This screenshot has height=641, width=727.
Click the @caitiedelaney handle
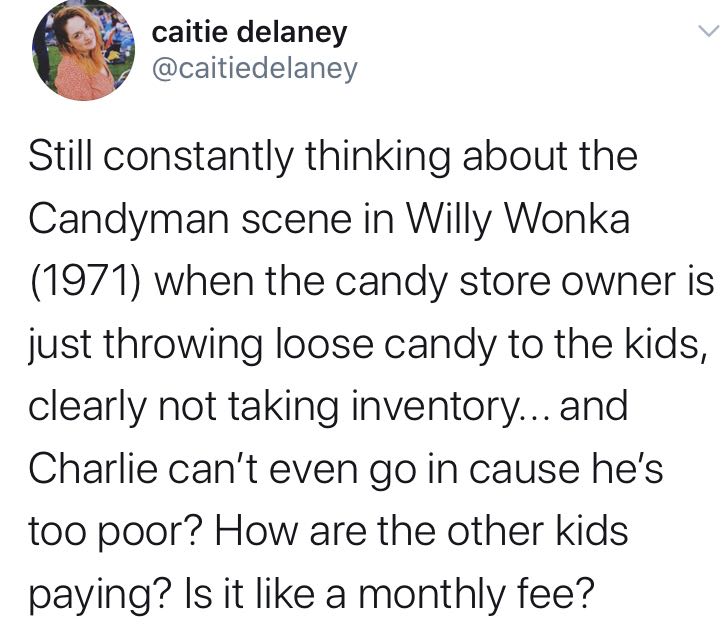254,68
